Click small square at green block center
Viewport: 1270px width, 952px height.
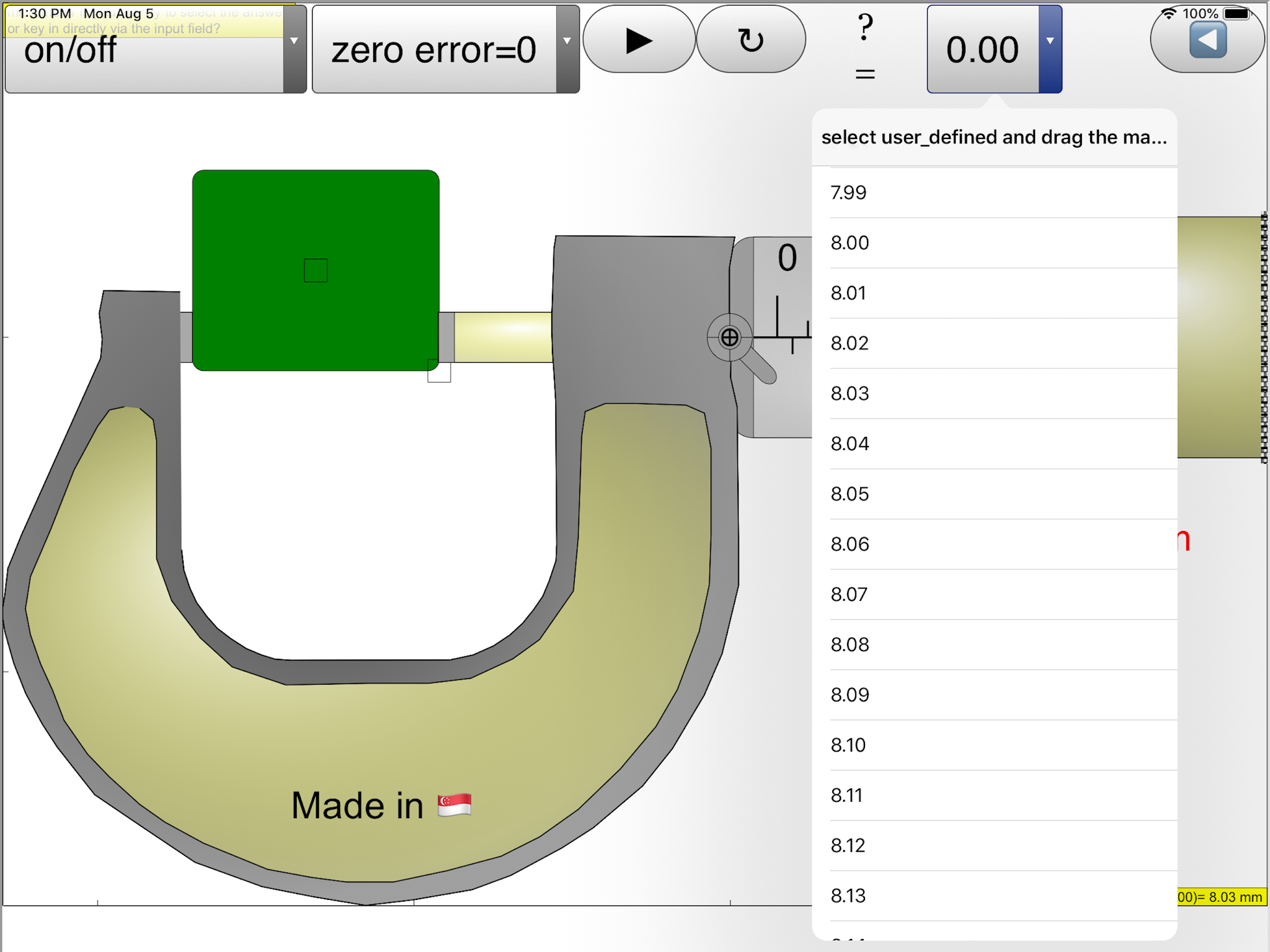tap(316, 270)
